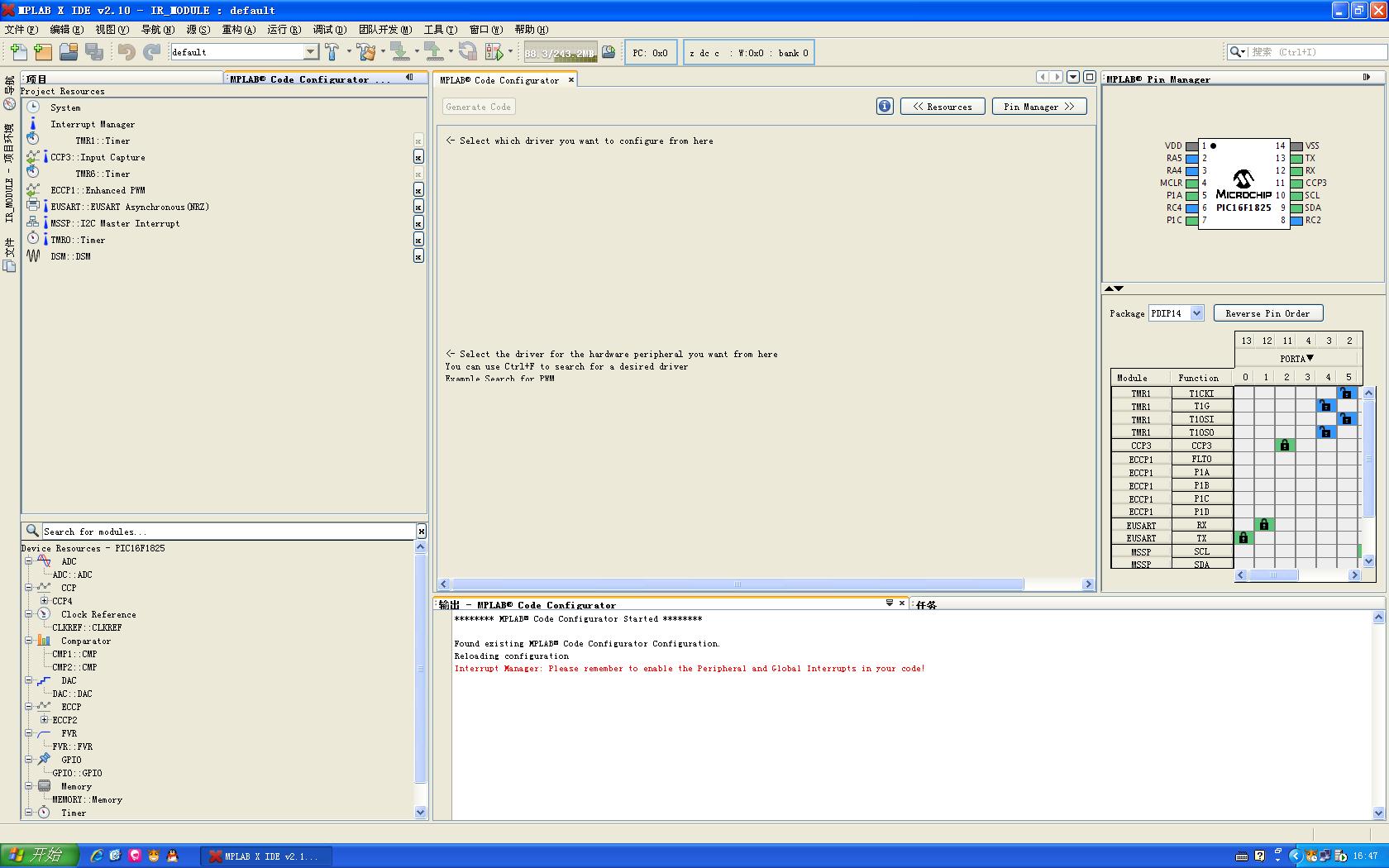Click the Search for modules input field
1389x868 pixels.
[x=228, y=532]
